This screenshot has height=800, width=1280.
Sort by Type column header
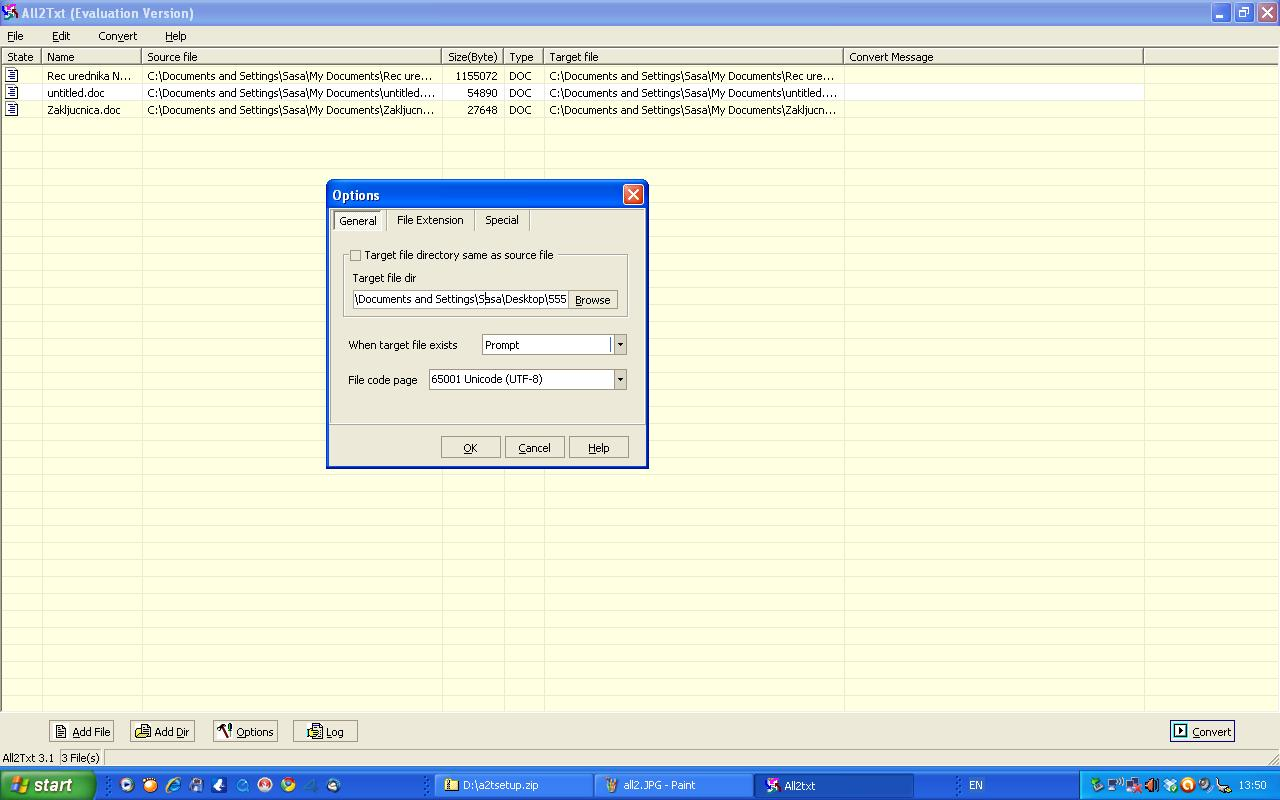524,57
